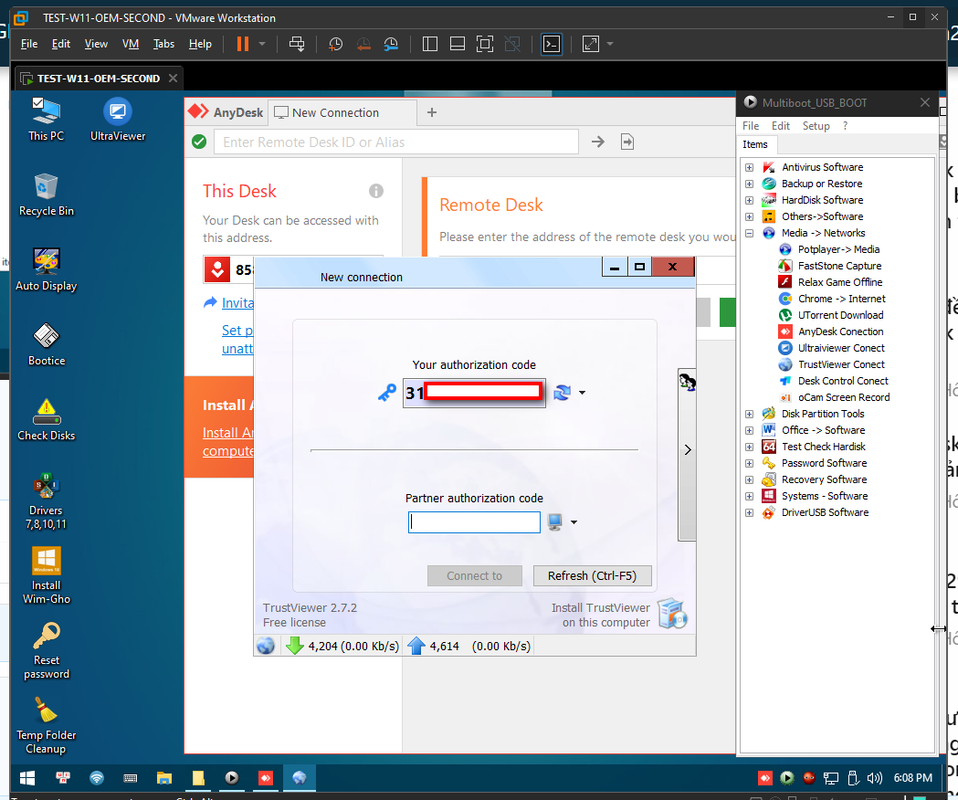Open VMware console view icon
The width and height of the screenshot is (958, 800).
[x=551, y=44]
